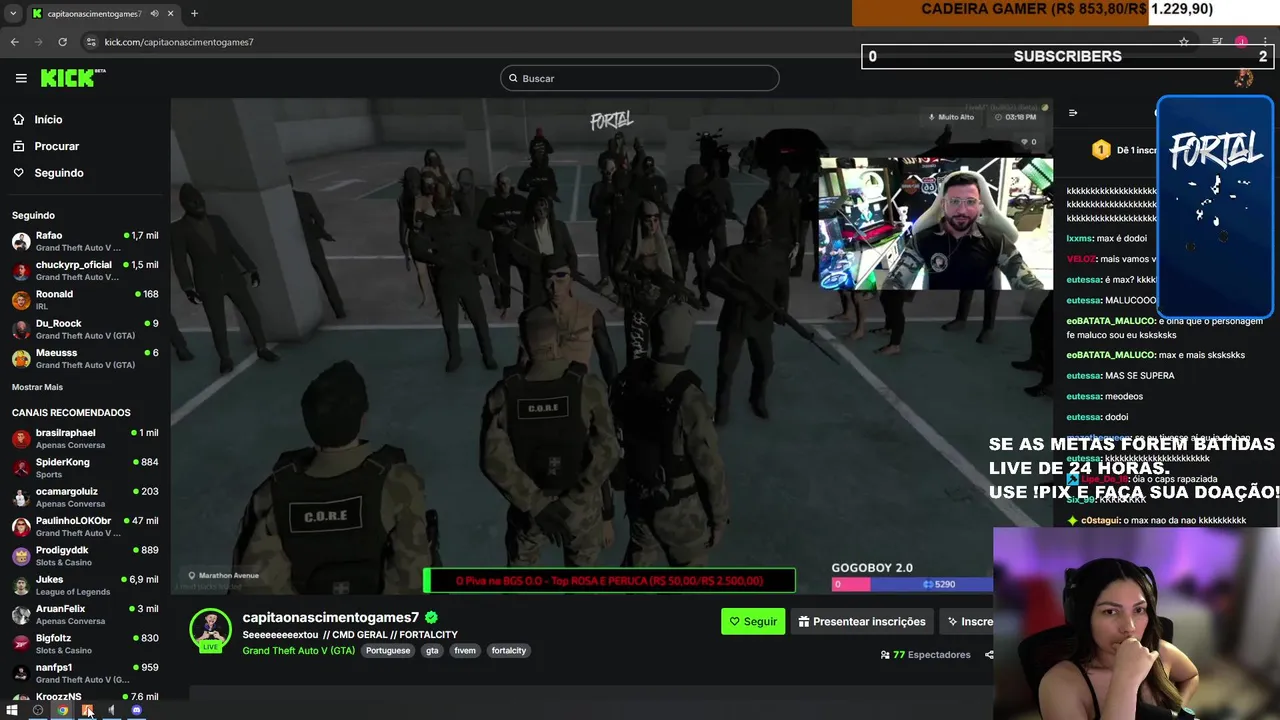Follow channel with Seguir button
This screenshot has height=720, width=1280.
pos(753,621)
